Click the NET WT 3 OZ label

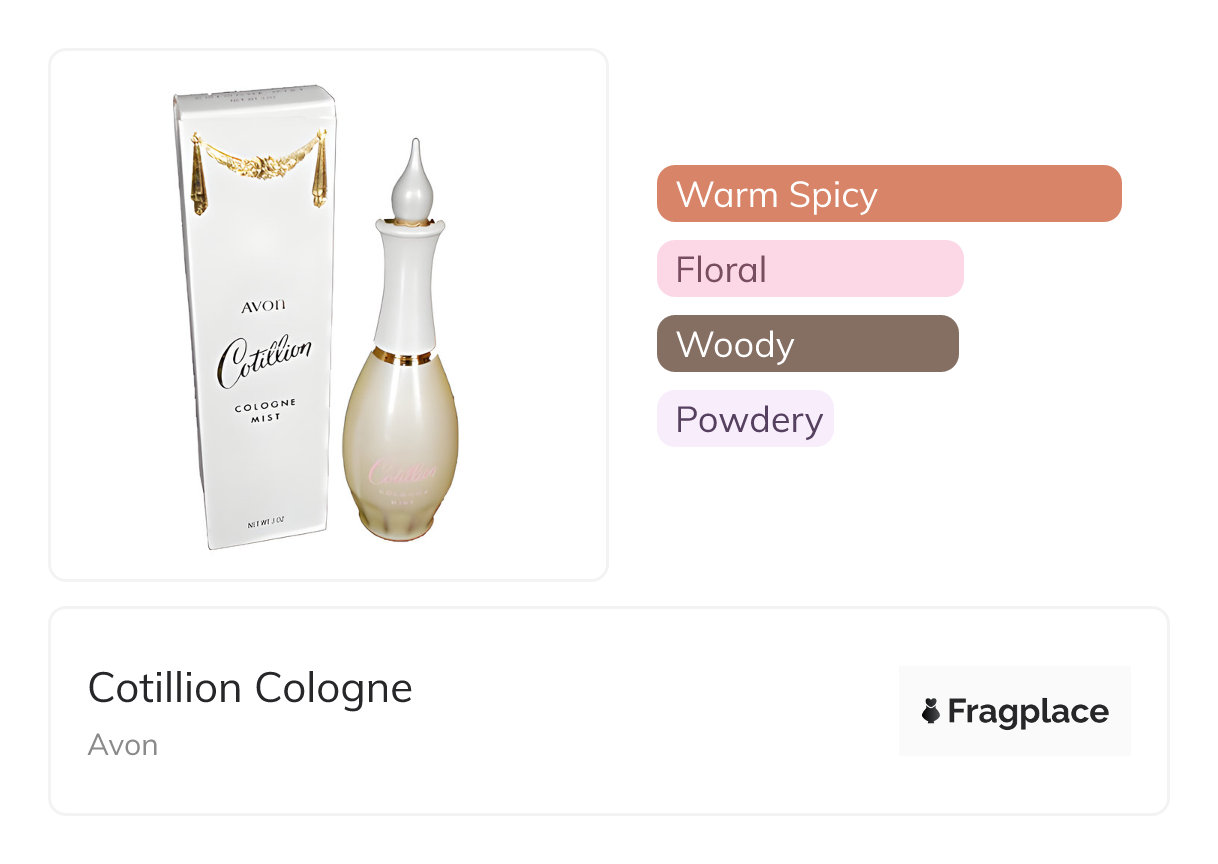(266, 523)
